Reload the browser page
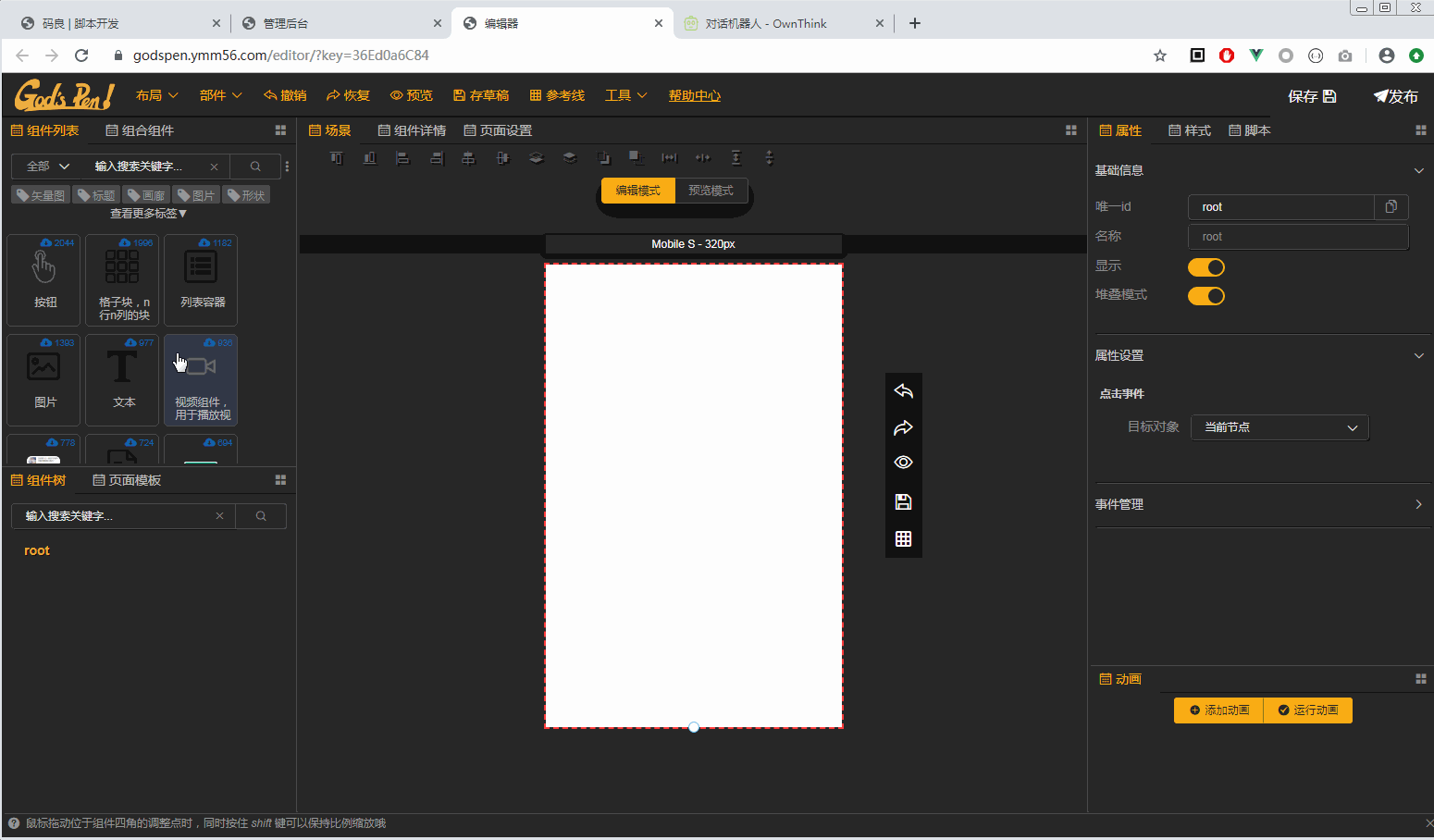 click(x=81, y=56)
